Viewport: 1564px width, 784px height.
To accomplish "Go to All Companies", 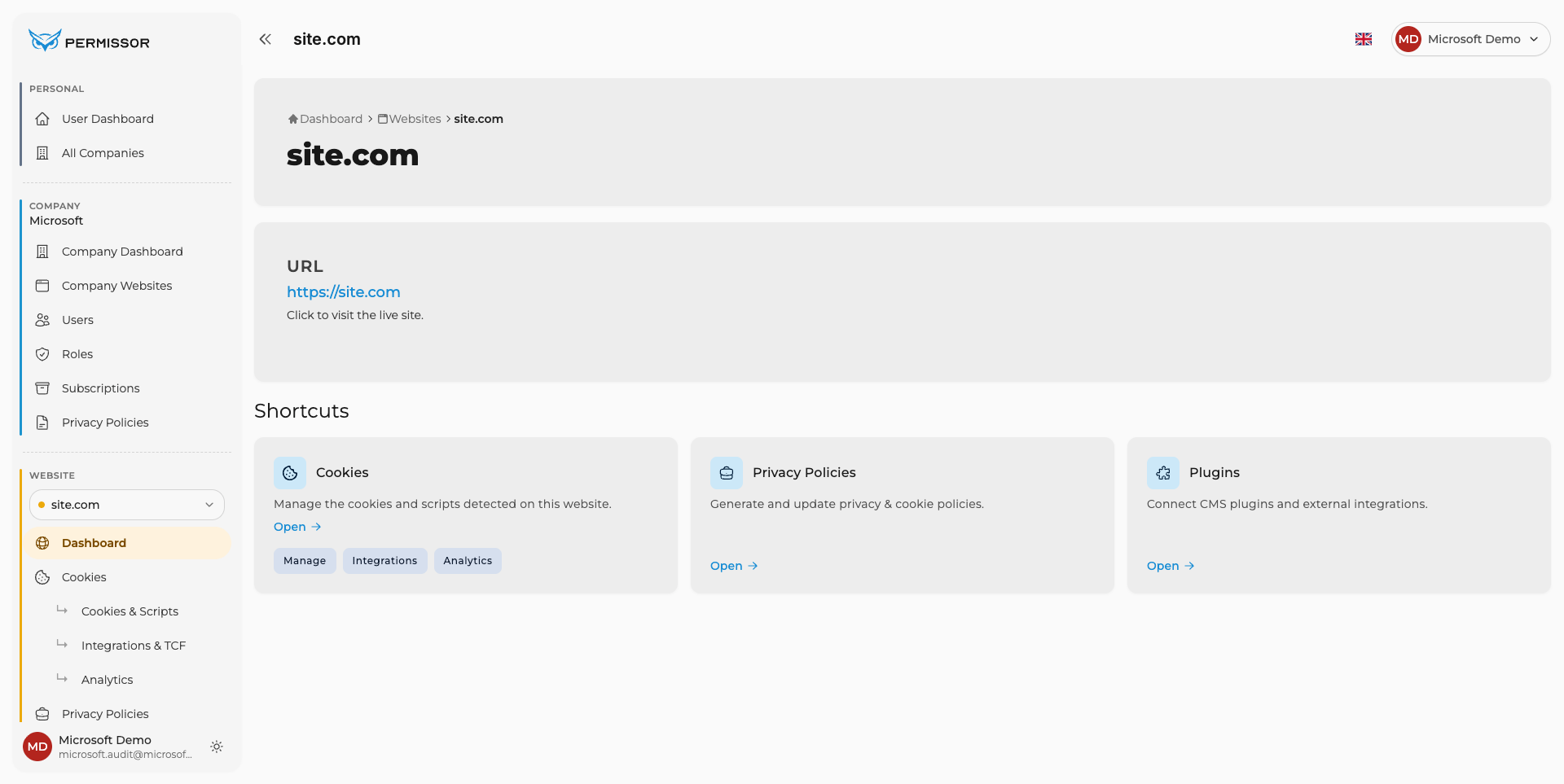I will coord(125,153).
